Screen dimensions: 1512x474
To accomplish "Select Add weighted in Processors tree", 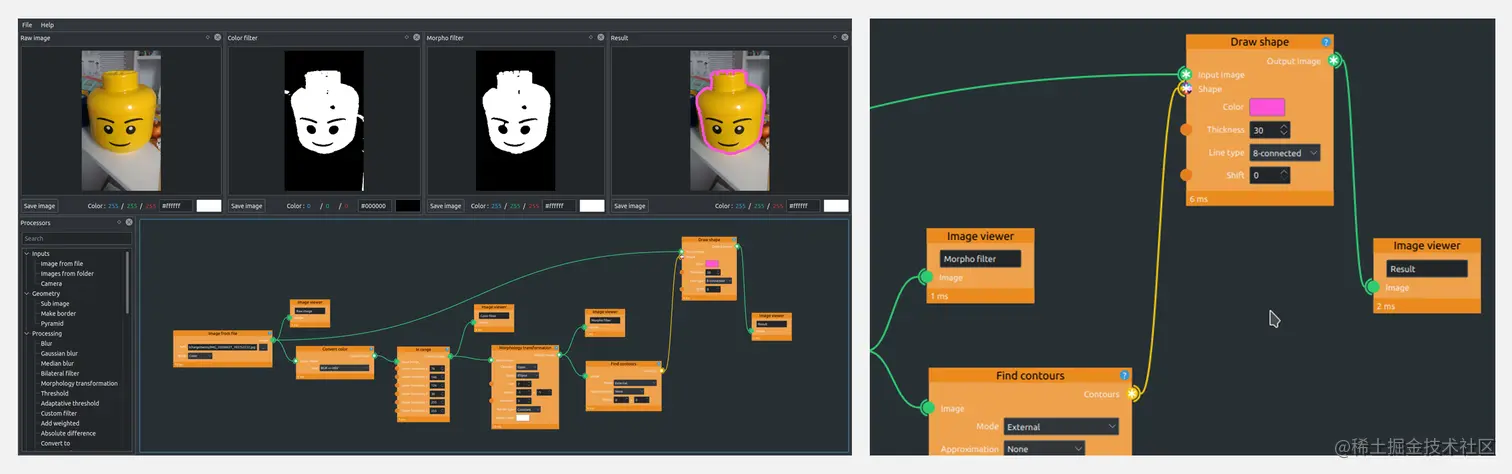I will pos(59,423).
